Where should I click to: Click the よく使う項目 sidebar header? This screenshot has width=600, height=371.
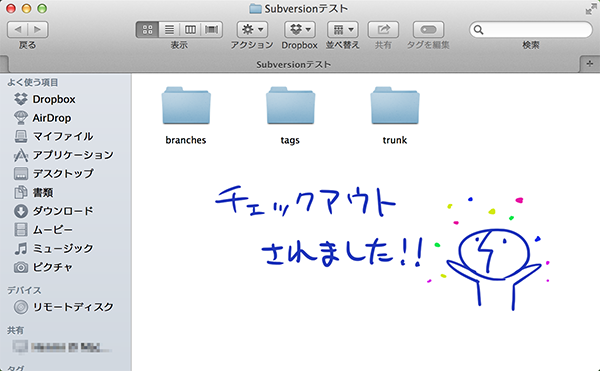[33, 82]
